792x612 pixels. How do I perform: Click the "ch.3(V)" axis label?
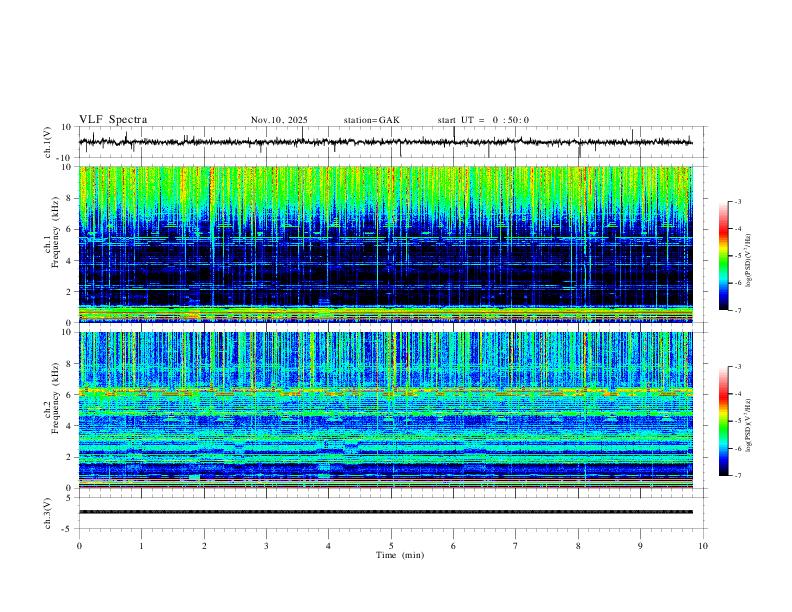click(x=48, y=513)
